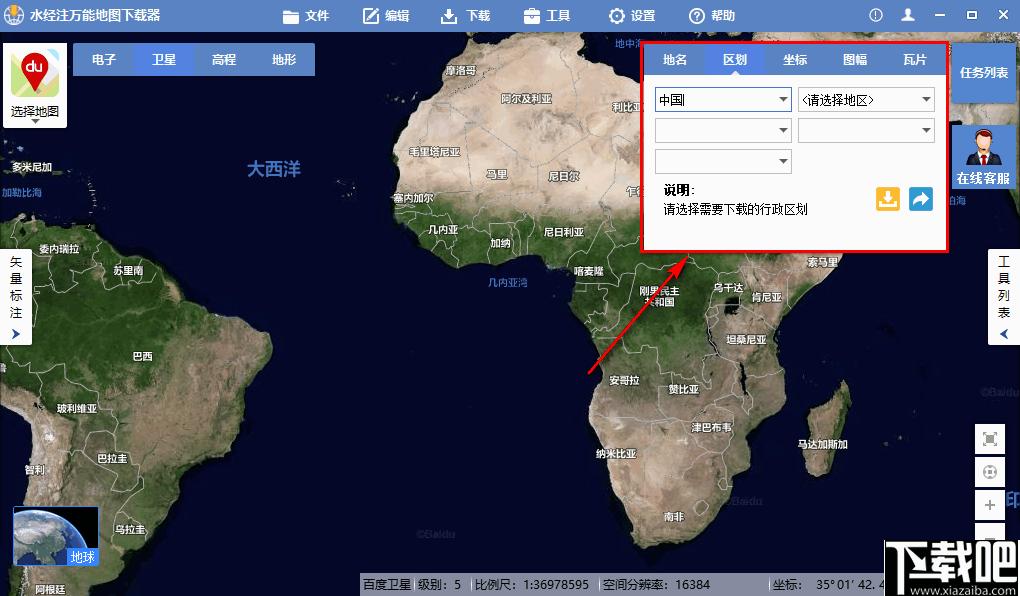The image size is (1020, 596).
Task: Switch to 高程 map layer
Action: (x=224, y=59)
